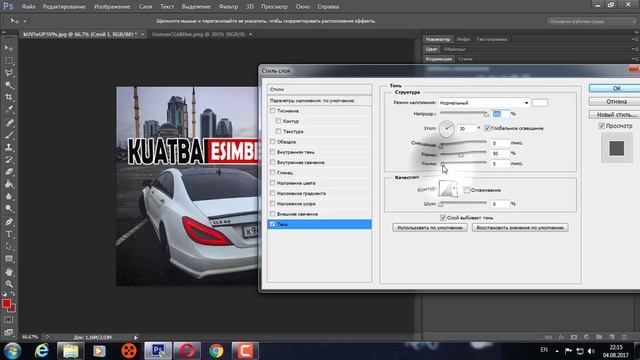The image size is (640, 360).
Task: Select the Paint Bucket tool
Action: [x=9, y=184]
